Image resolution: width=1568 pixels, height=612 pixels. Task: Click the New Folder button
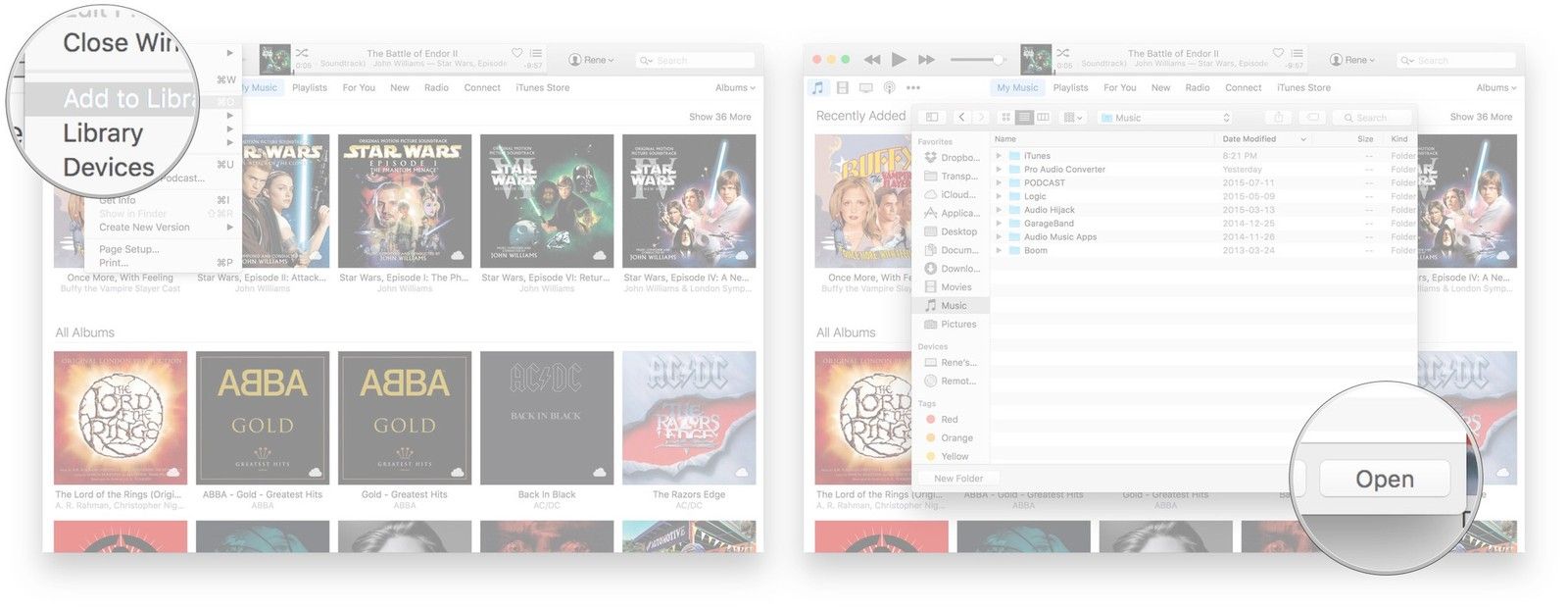point(957,479)
